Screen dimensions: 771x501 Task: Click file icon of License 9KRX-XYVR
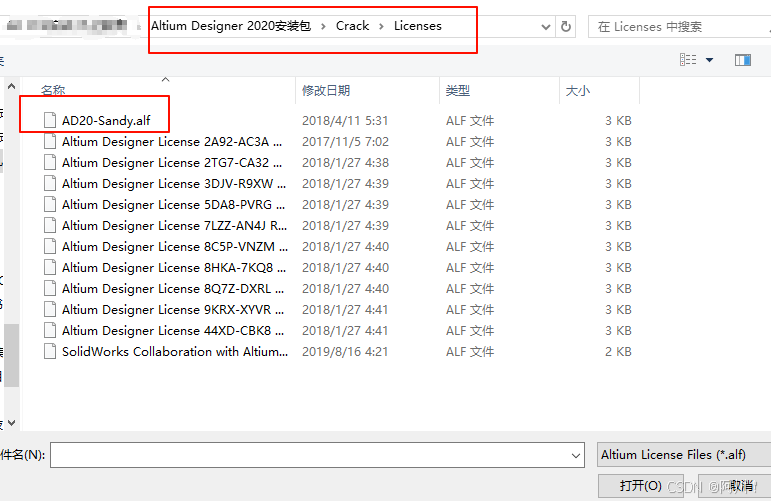(50, 310)
